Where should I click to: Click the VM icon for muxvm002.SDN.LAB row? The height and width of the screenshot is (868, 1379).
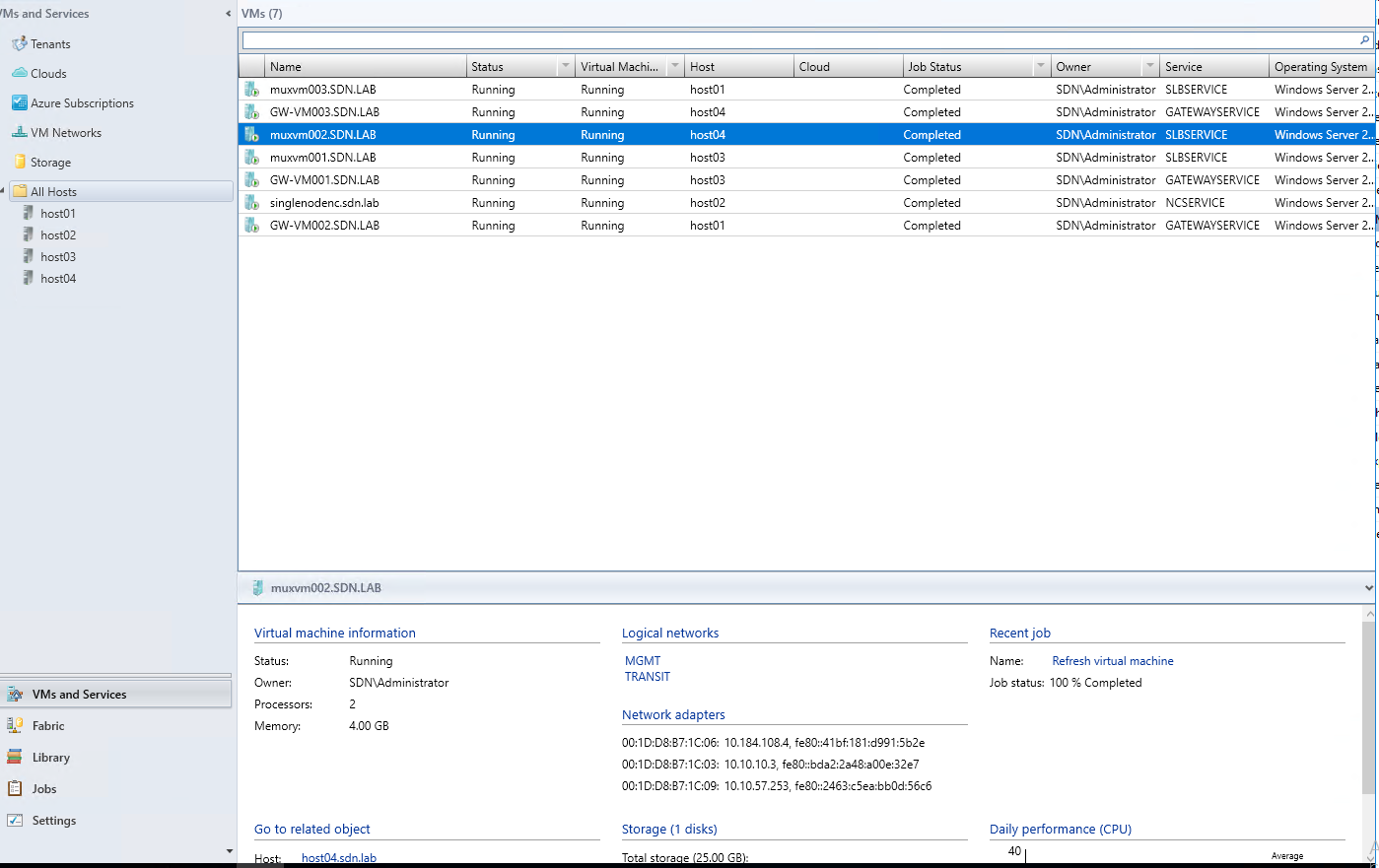(x=252, y=134)
